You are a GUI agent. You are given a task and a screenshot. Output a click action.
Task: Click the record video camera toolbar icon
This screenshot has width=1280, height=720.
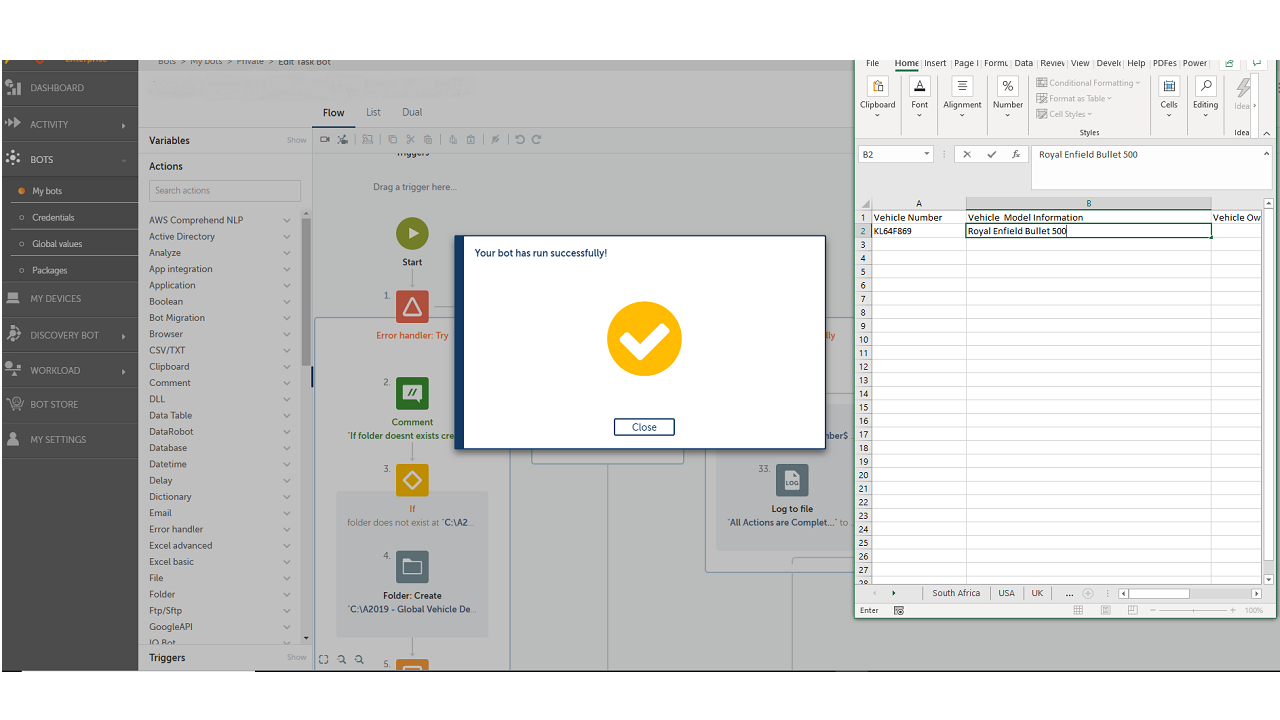click(x=325, y=140)
